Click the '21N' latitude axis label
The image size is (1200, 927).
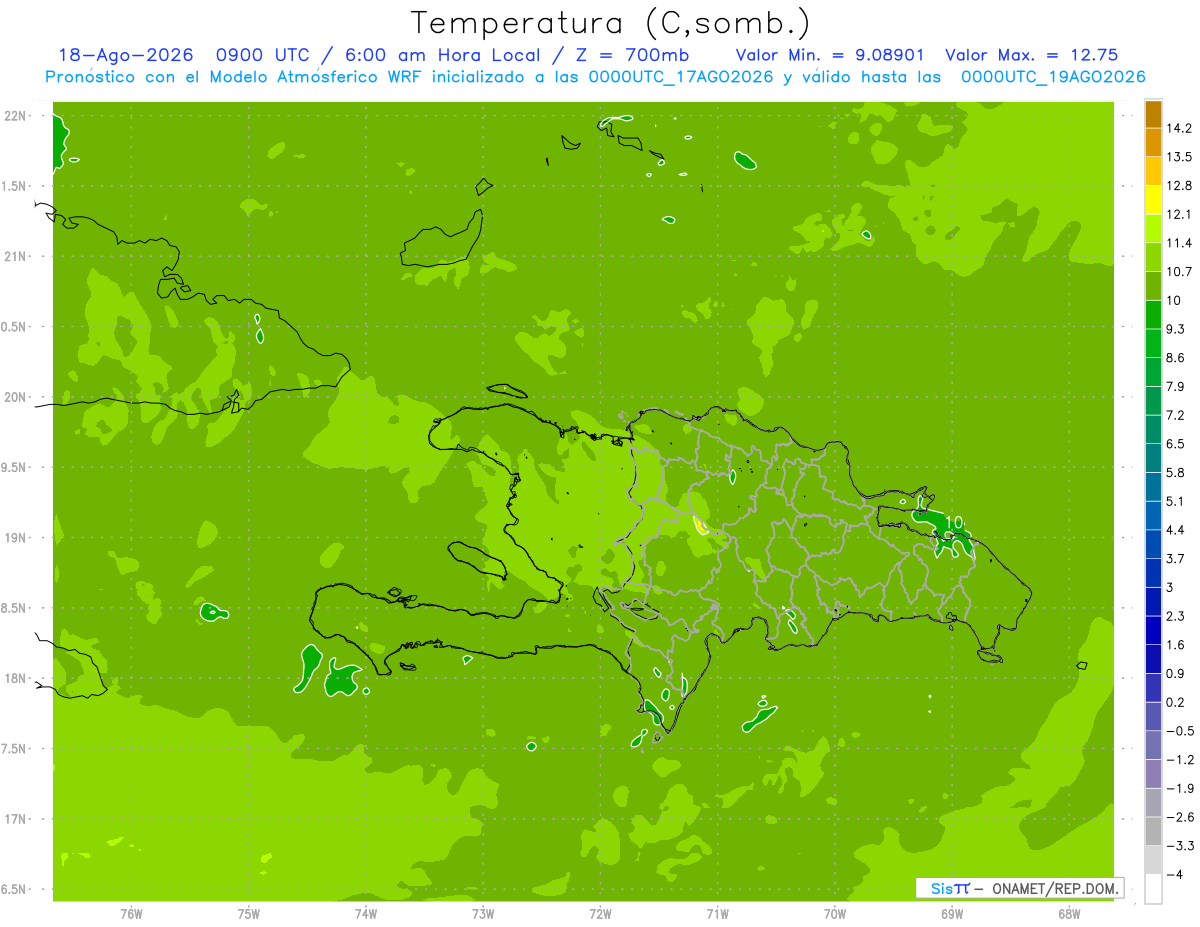17,257
